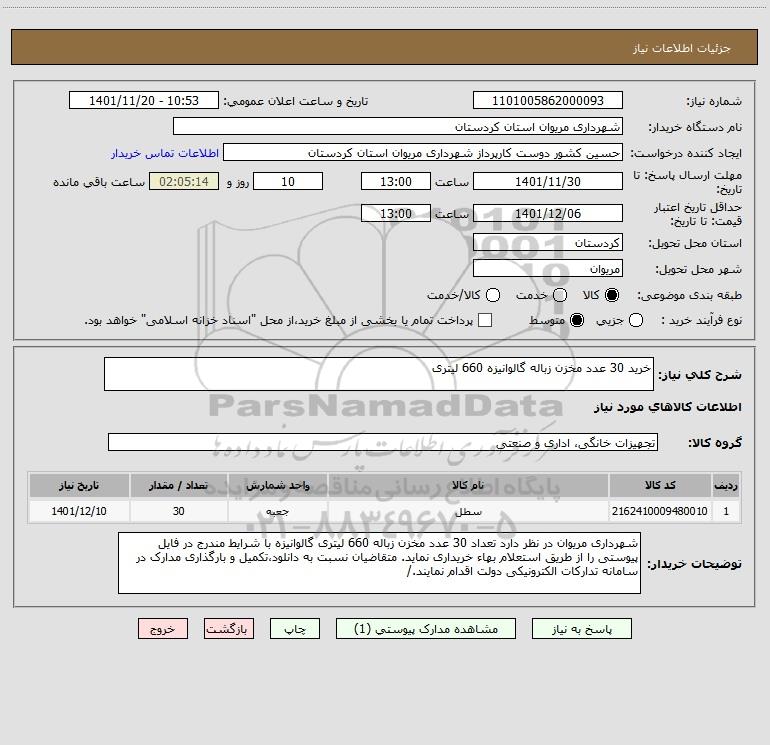
Task: Click the product name cell سطل
Action: click(x=468, y=511)
